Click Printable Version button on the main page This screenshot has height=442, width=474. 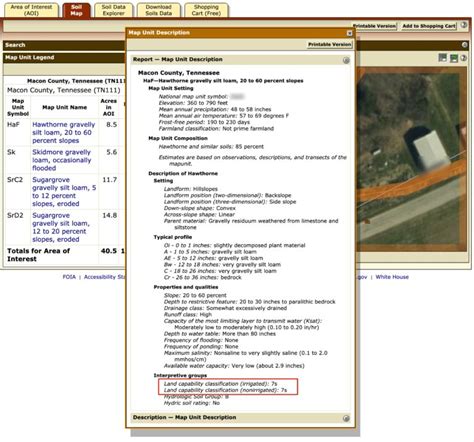[x=375, y=26]
